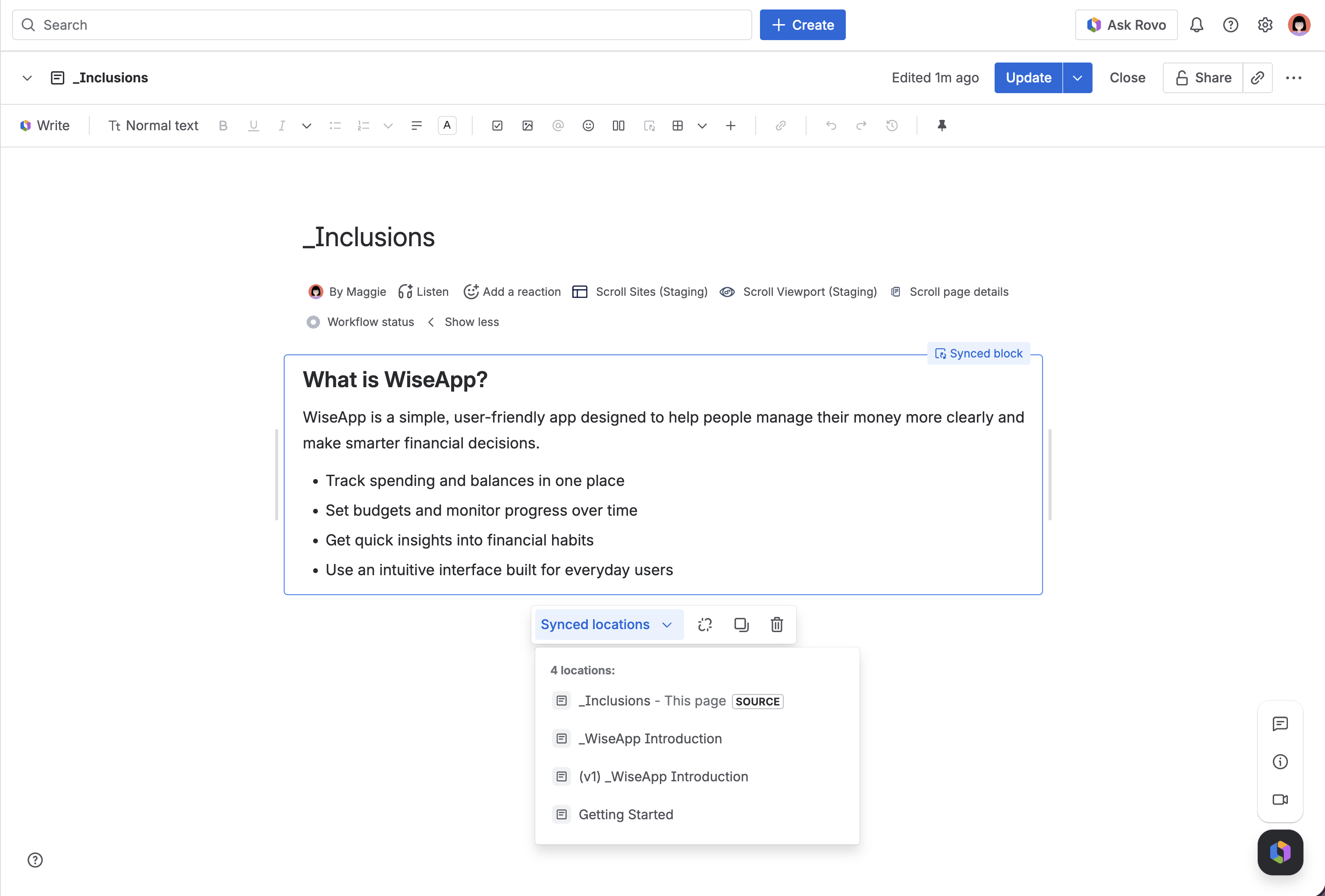
Task: Expand the table options chevron
Action: (702, 125)
